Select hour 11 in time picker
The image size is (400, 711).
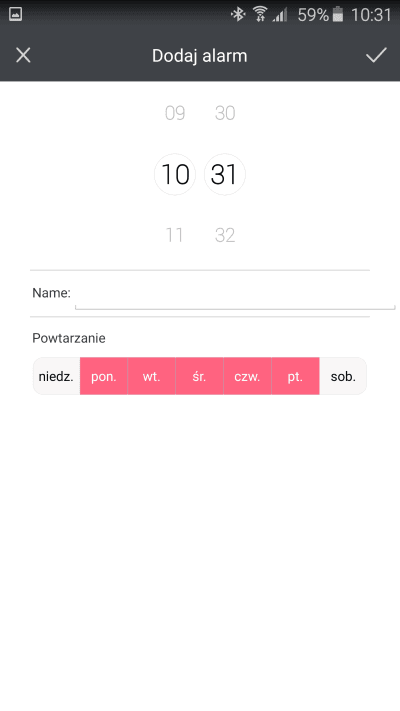pyautogui.click(x=175, y=235)
